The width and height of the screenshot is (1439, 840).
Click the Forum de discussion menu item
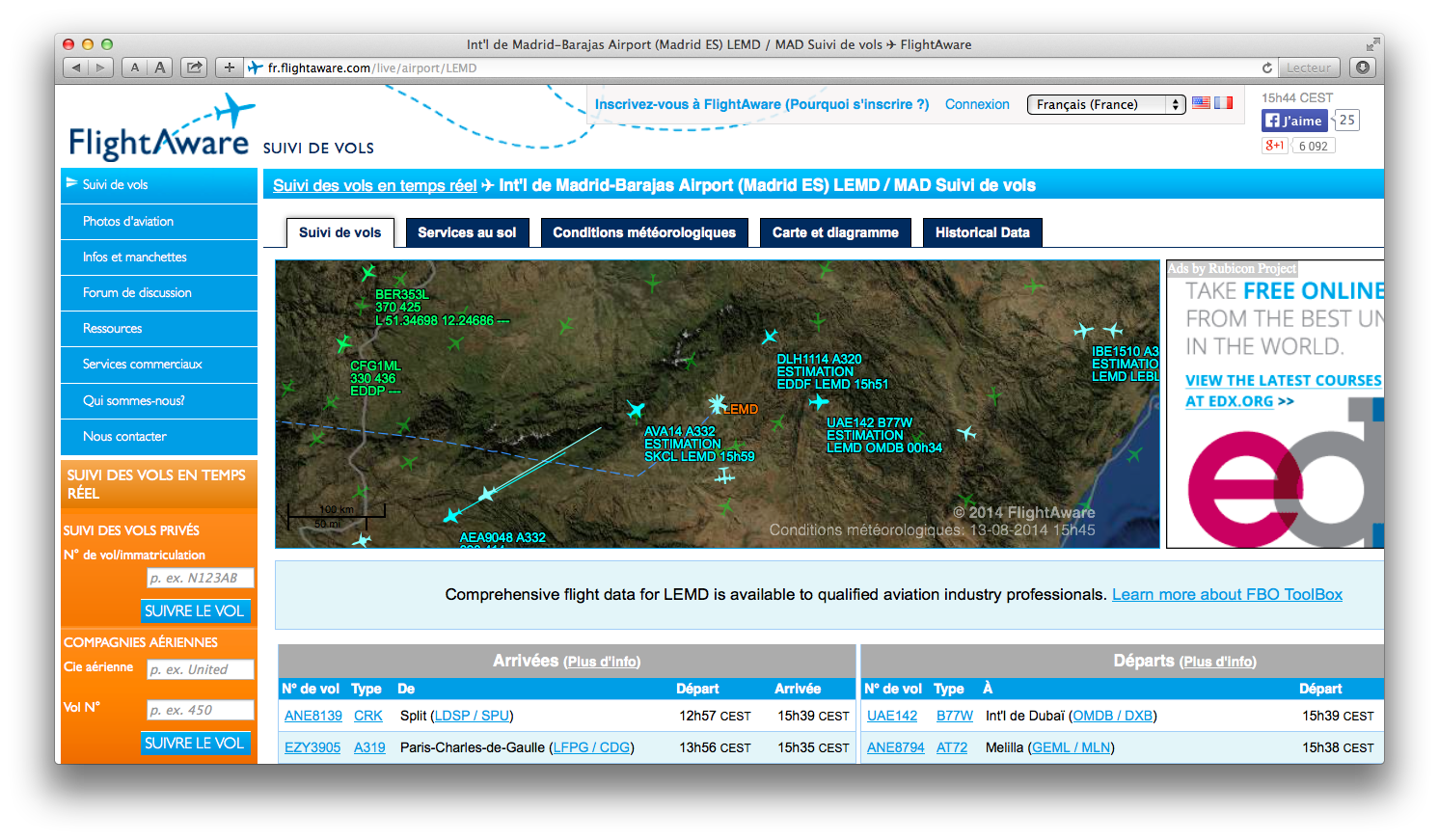pos(137,292)
